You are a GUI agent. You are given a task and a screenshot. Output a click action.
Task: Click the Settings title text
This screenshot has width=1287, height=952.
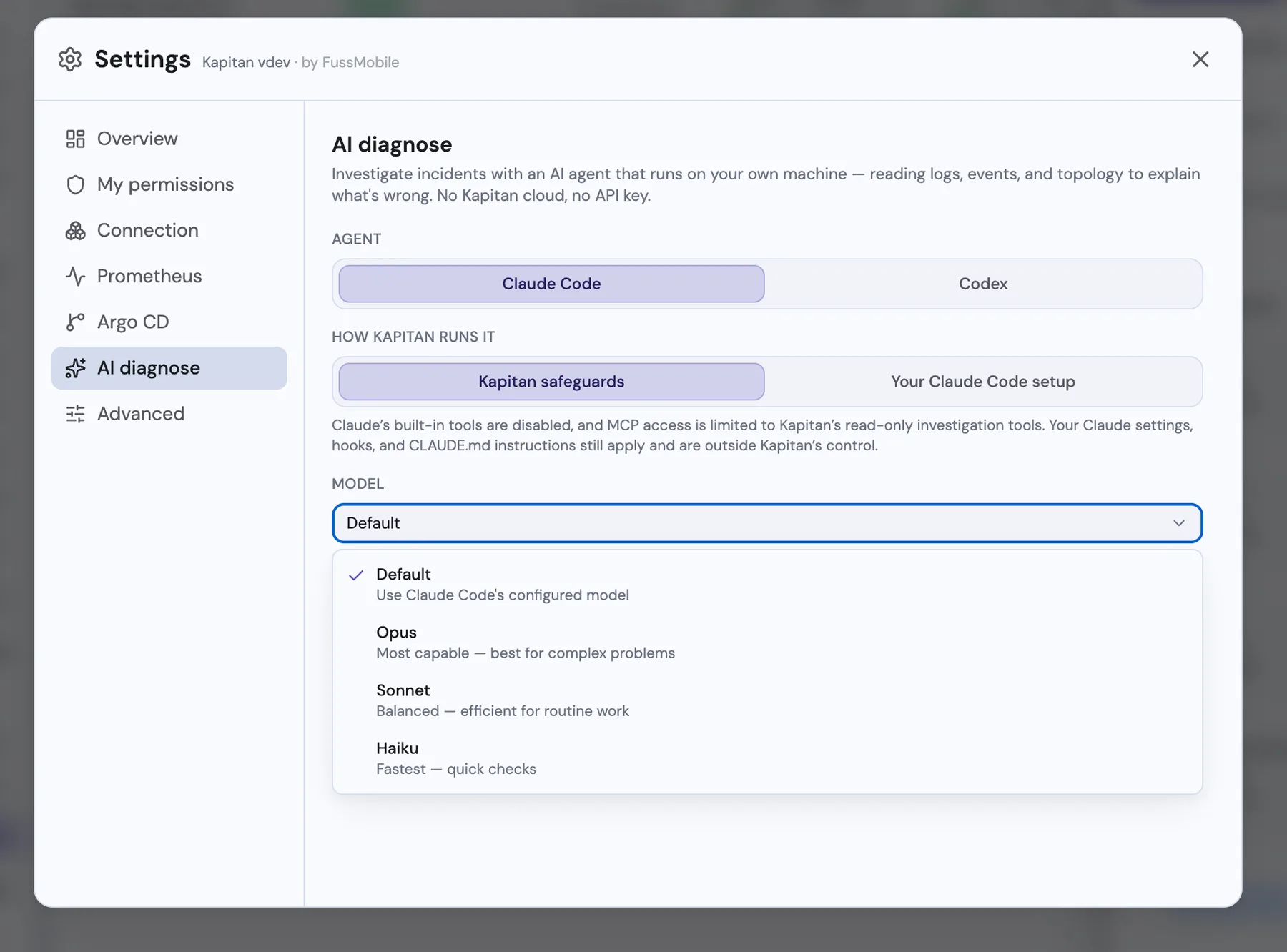142,59
